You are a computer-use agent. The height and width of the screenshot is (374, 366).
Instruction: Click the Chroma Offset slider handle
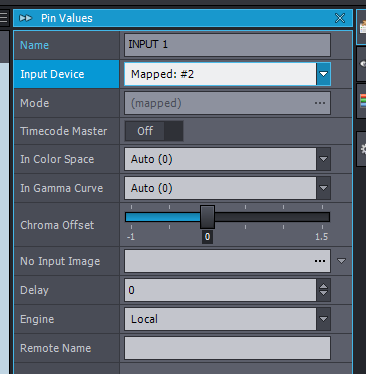(x=207, y=217)
